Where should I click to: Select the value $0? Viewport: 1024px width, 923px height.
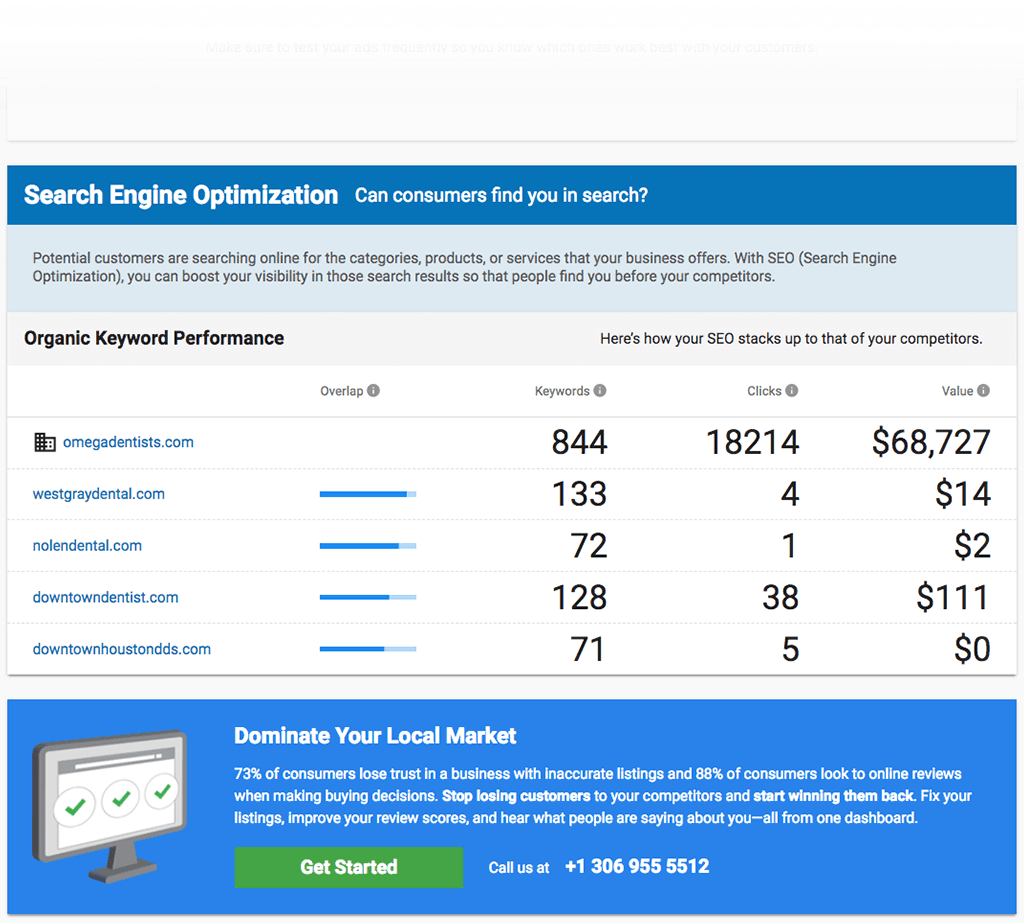[x=972, y=649]
